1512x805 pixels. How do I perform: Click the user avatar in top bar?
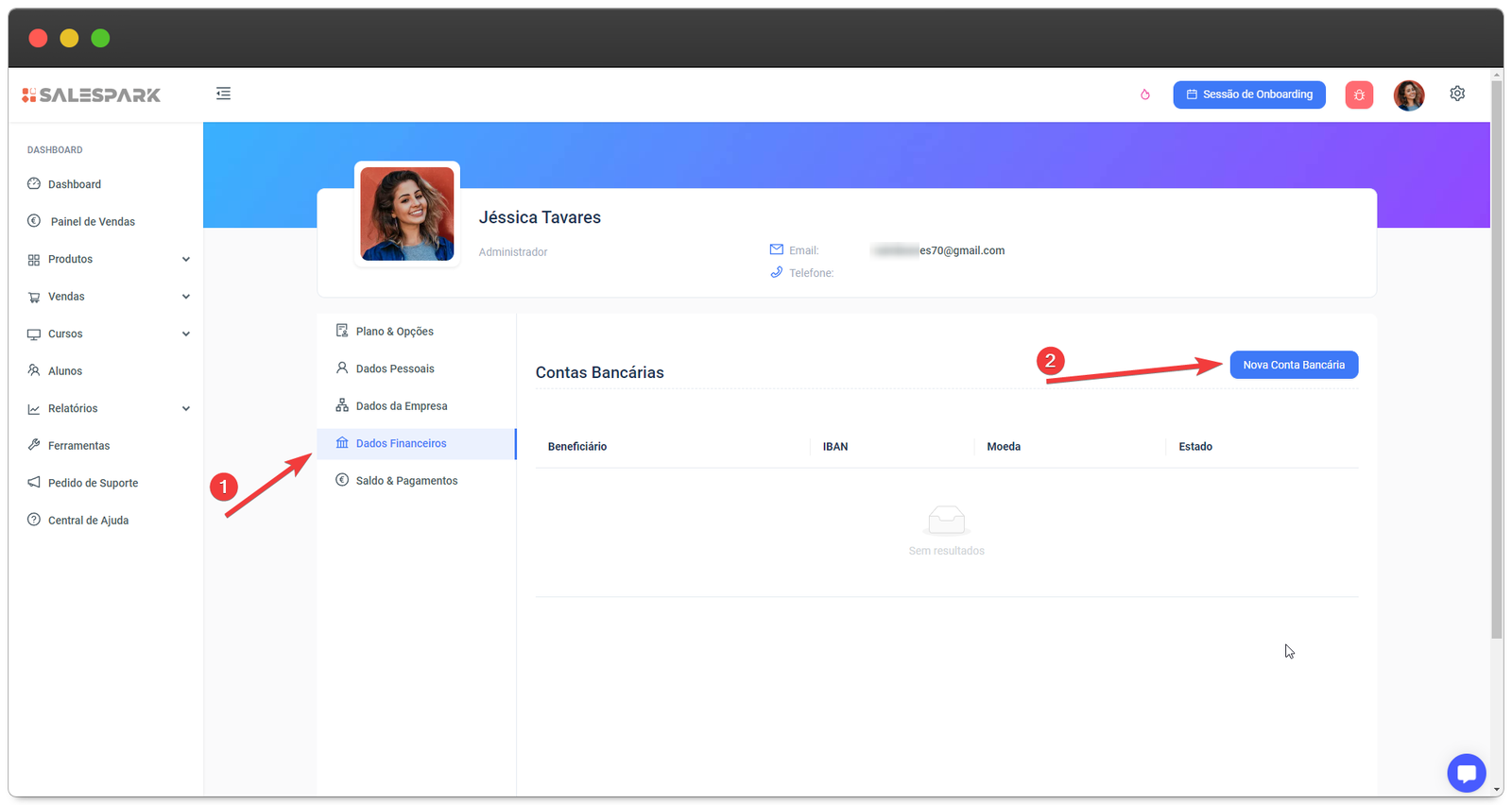pyautogui.click(x=1408, y=94)
